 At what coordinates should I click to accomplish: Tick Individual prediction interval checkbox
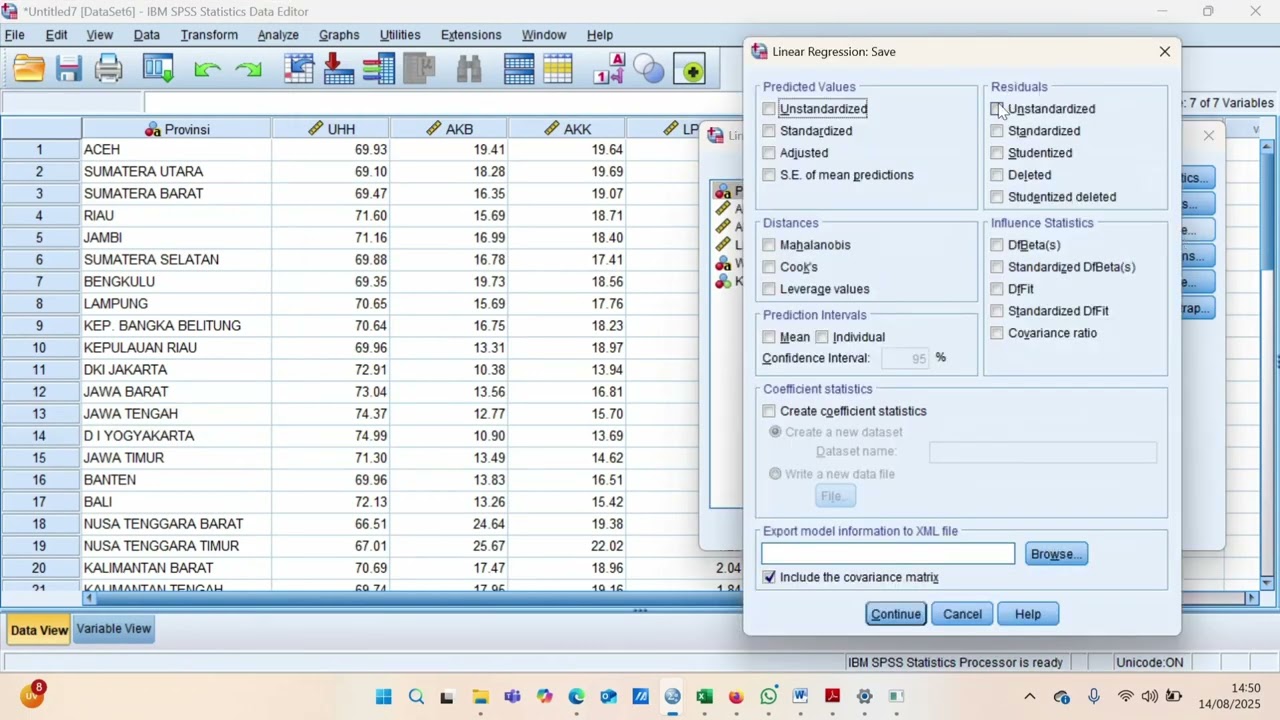822,337
